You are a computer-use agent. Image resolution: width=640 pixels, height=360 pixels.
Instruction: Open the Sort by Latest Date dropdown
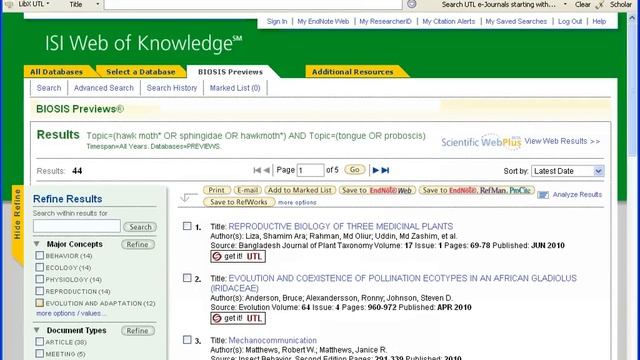pos(567,171)
